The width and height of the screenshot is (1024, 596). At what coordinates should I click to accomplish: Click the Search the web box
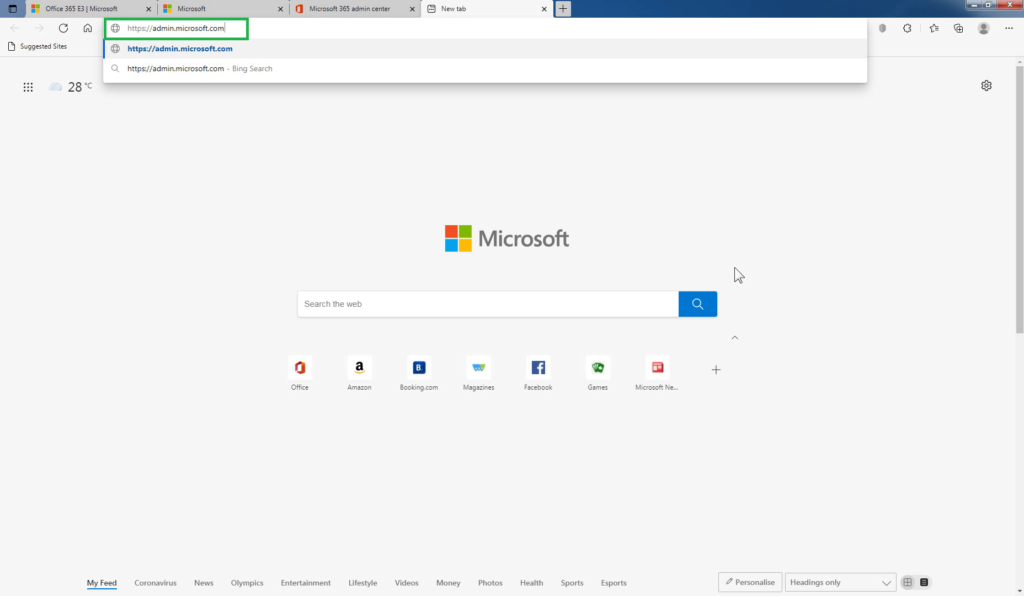[488, 304]
